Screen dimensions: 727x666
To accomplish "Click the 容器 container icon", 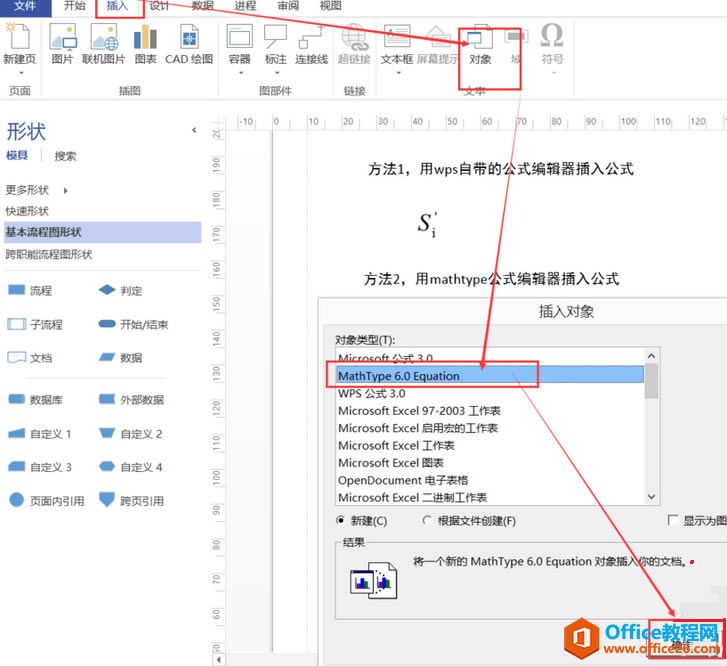I will tap(240, 37).
